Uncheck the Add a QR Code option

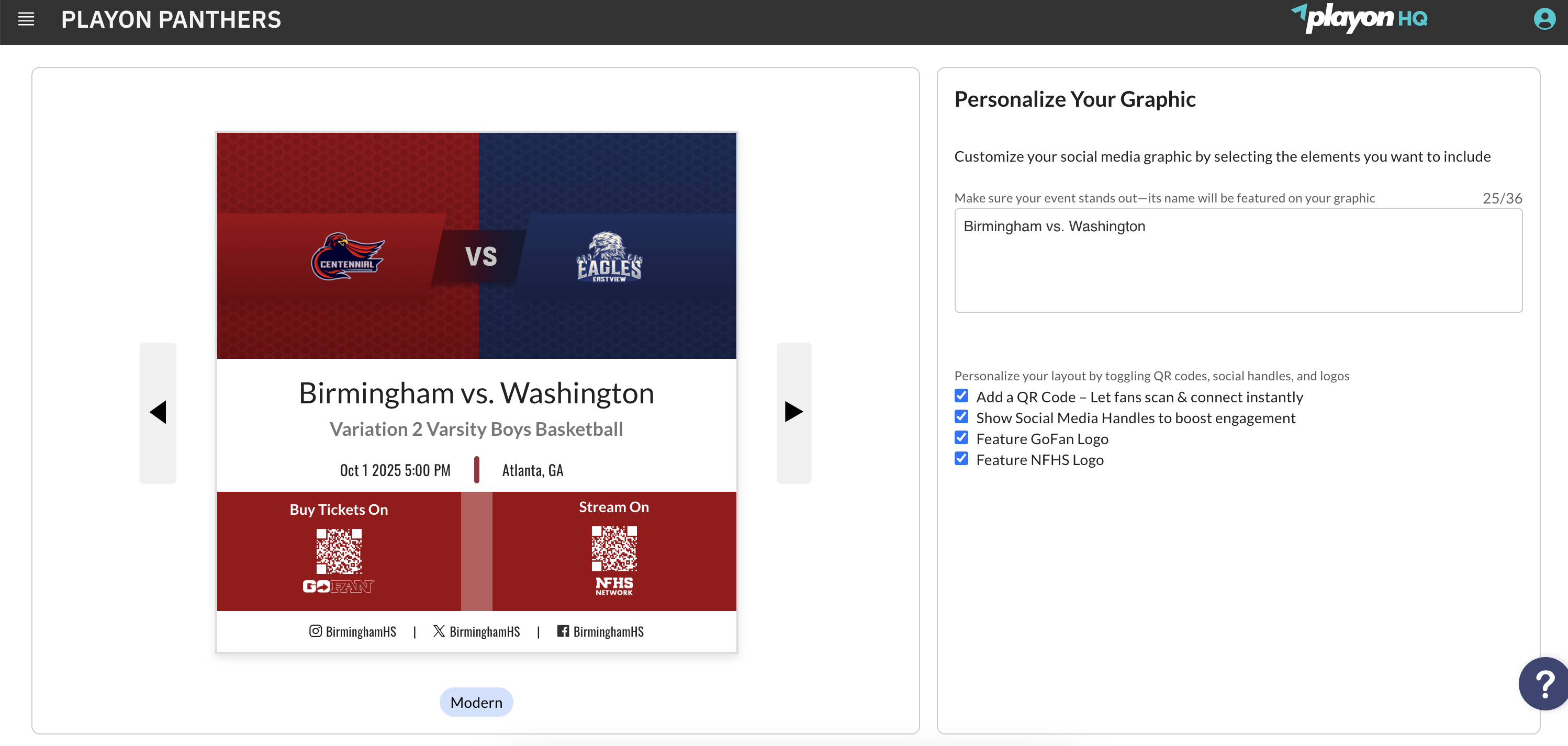coord(961,396)
